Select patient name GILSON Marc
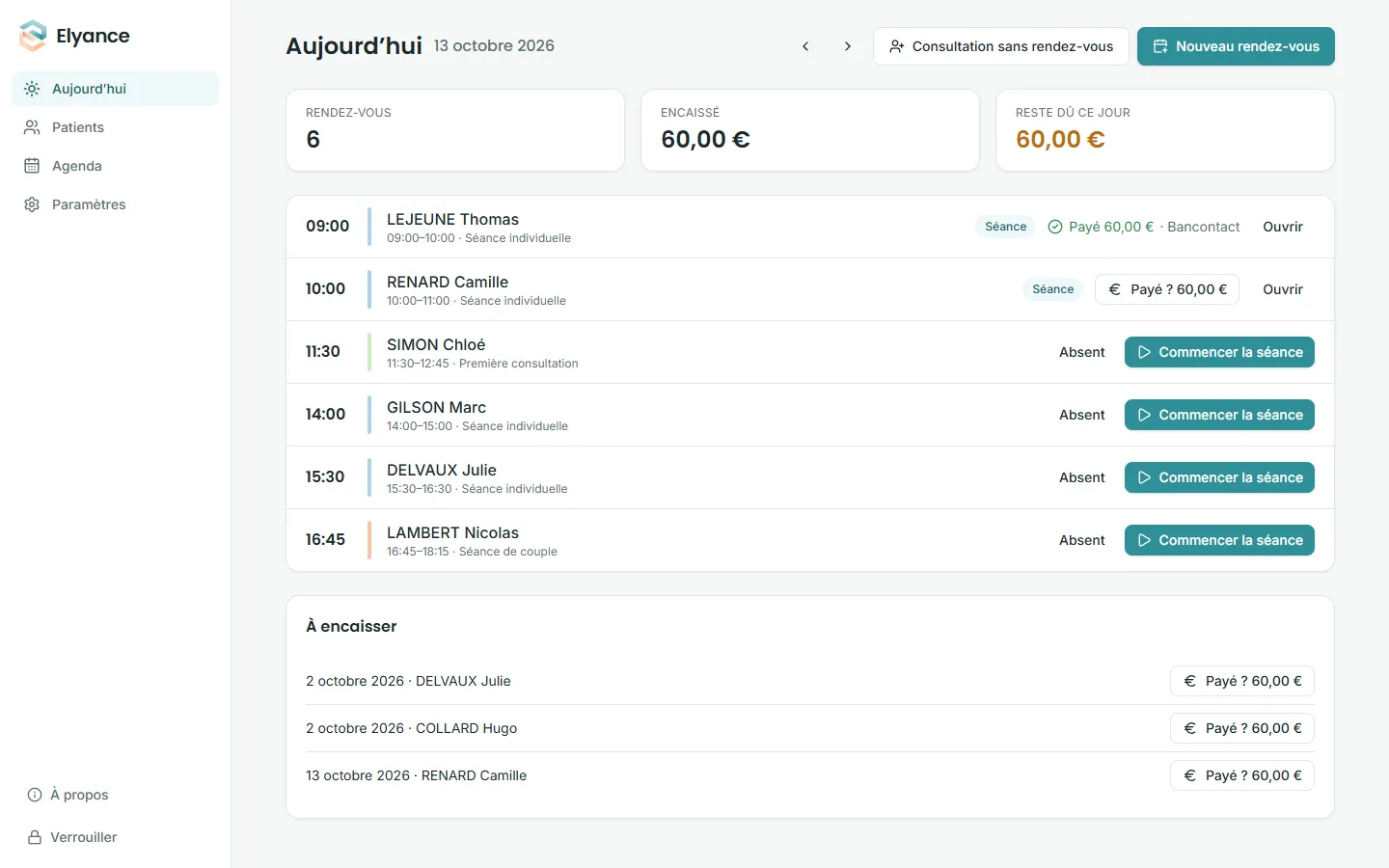The height and width of the screenshot is (868, 1389). 436,407
